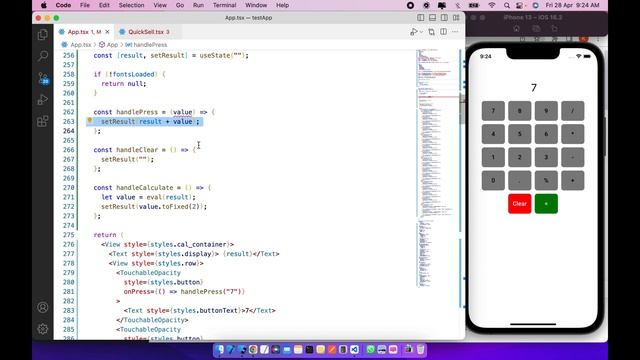640x360 pixels.
Task: Click the App symbol in the breadcrumb
Action: (x=112, y=44)
